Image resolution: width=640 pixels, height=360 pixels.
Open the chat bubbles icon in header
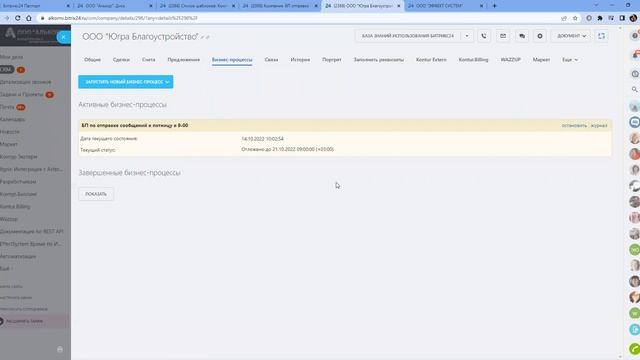pos(522,36)
